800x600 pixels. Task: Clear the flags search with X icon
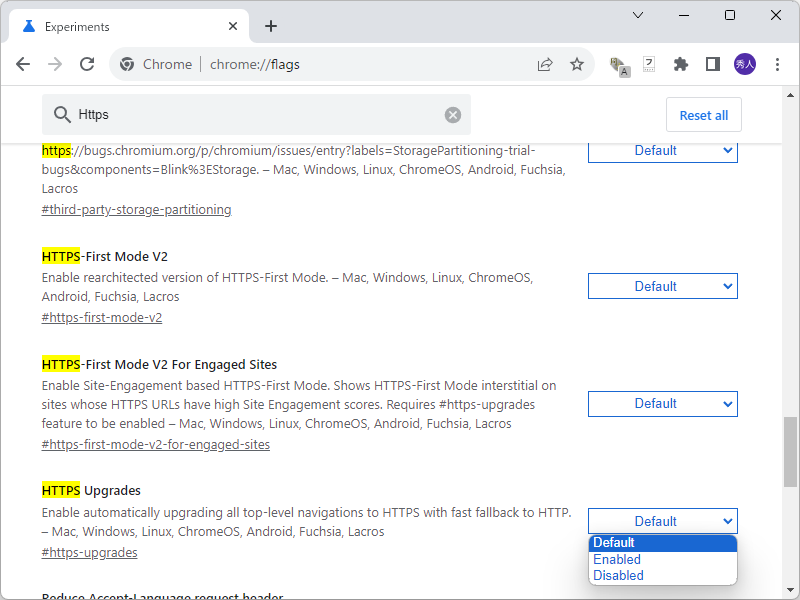[x=453, y=115]
